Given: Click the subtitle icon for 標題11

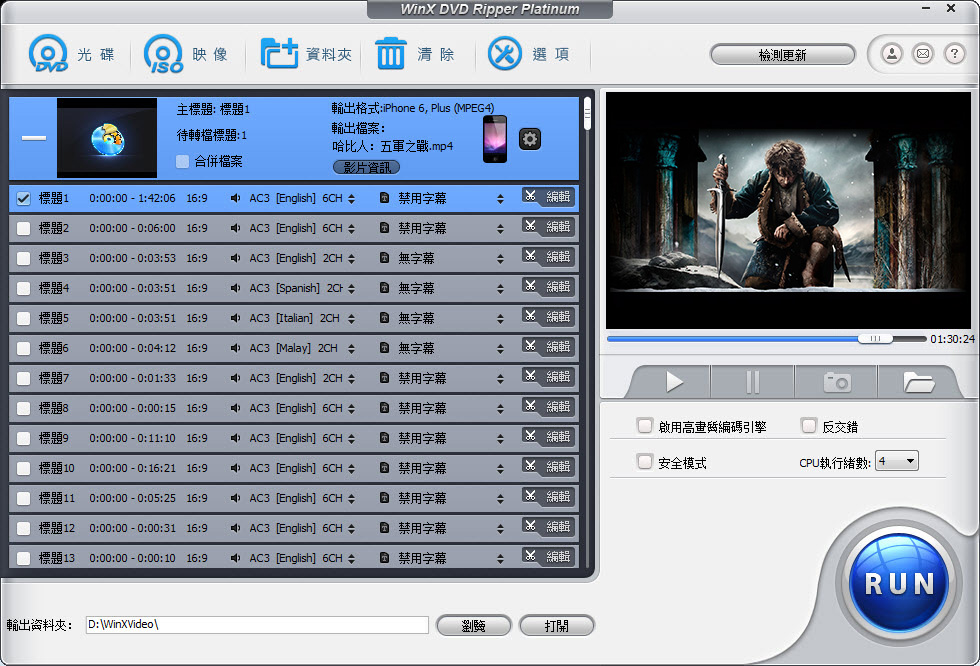Looking at the screenshot, I should click(384, 498).
